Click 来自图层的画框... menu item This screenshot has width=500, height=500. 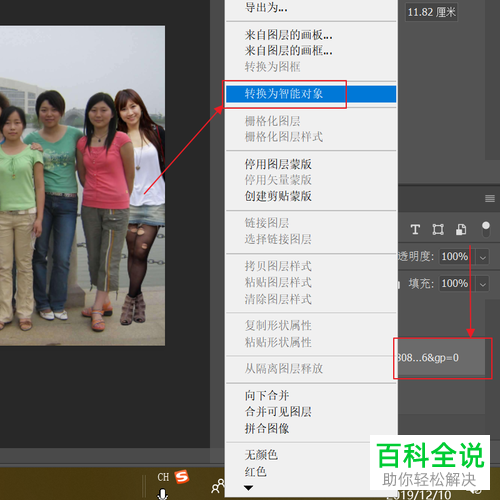[311, 51]
